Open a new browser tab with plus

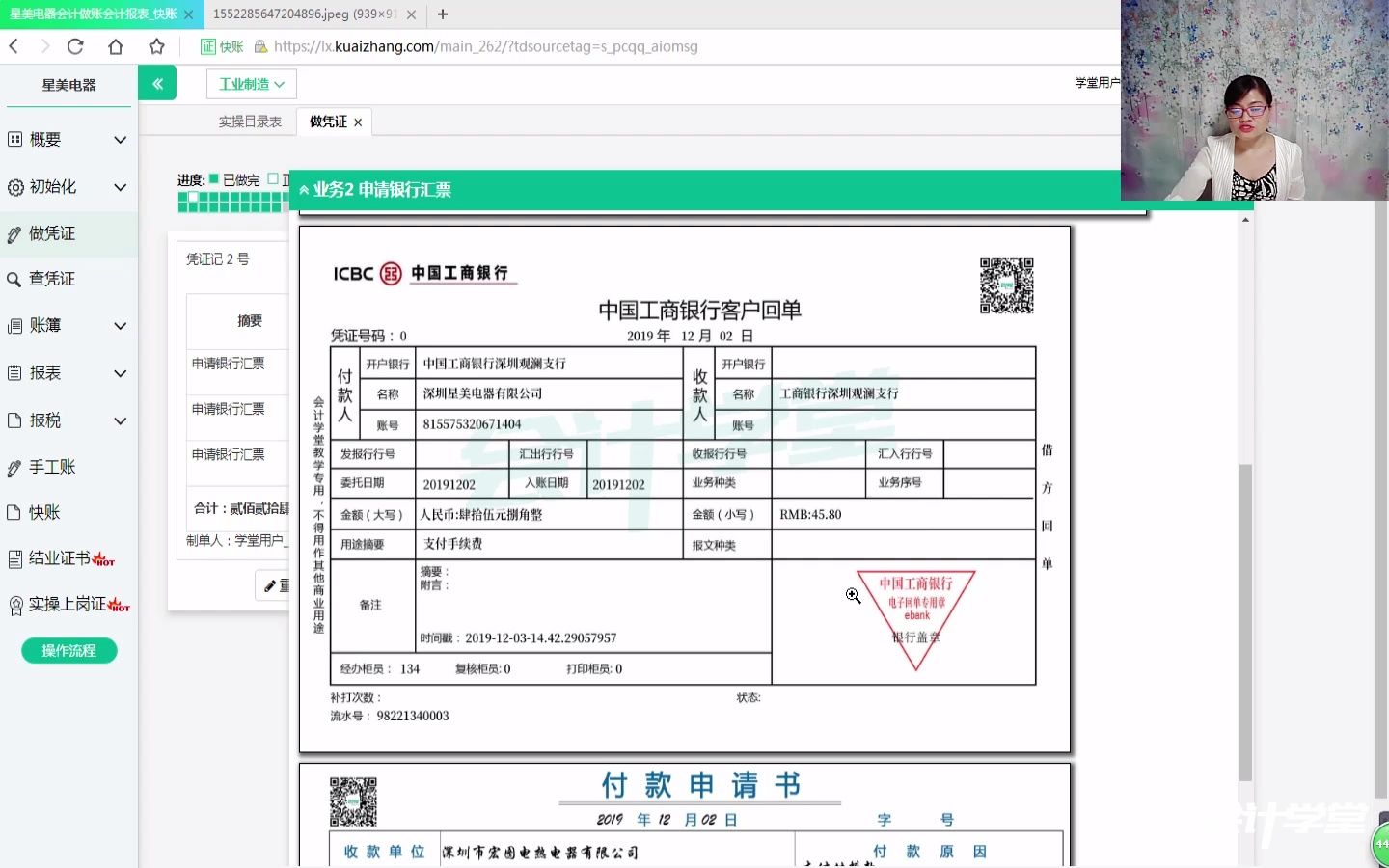coord(443,14)
